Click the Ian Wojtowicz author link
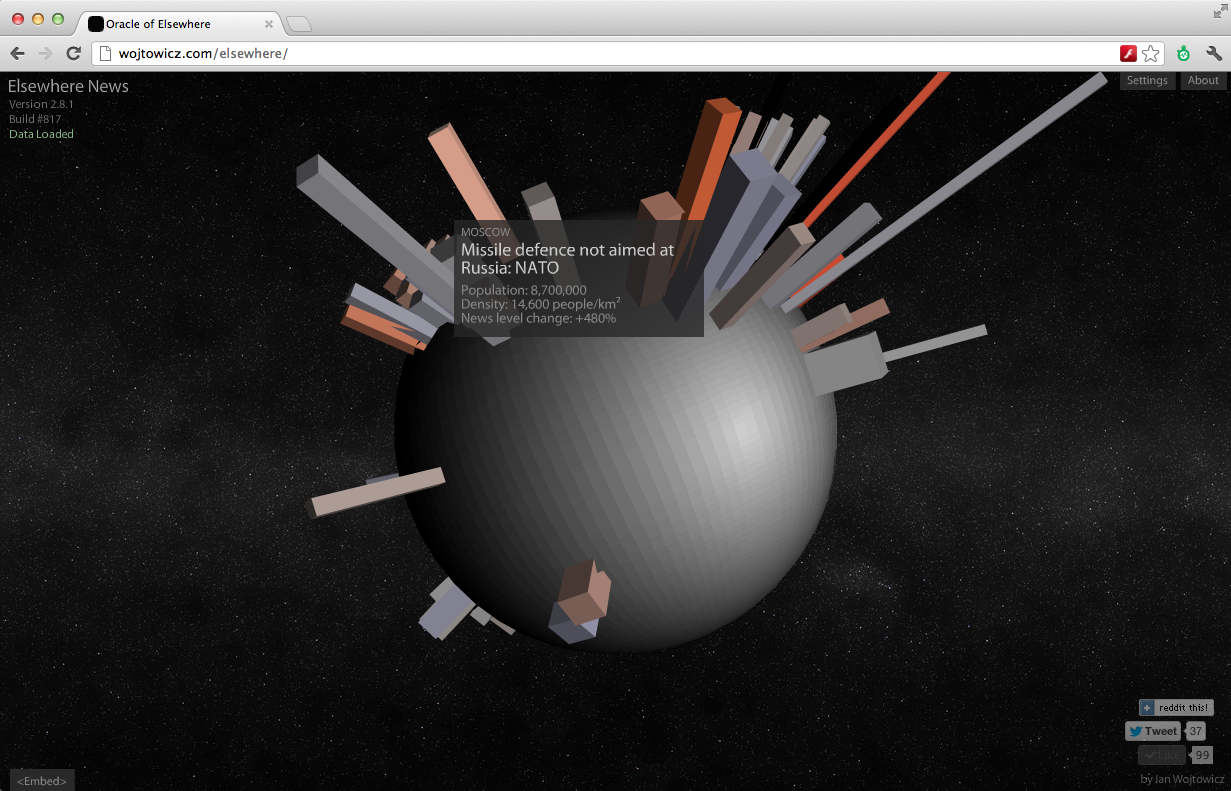1231x791 pixels. 1190,778
